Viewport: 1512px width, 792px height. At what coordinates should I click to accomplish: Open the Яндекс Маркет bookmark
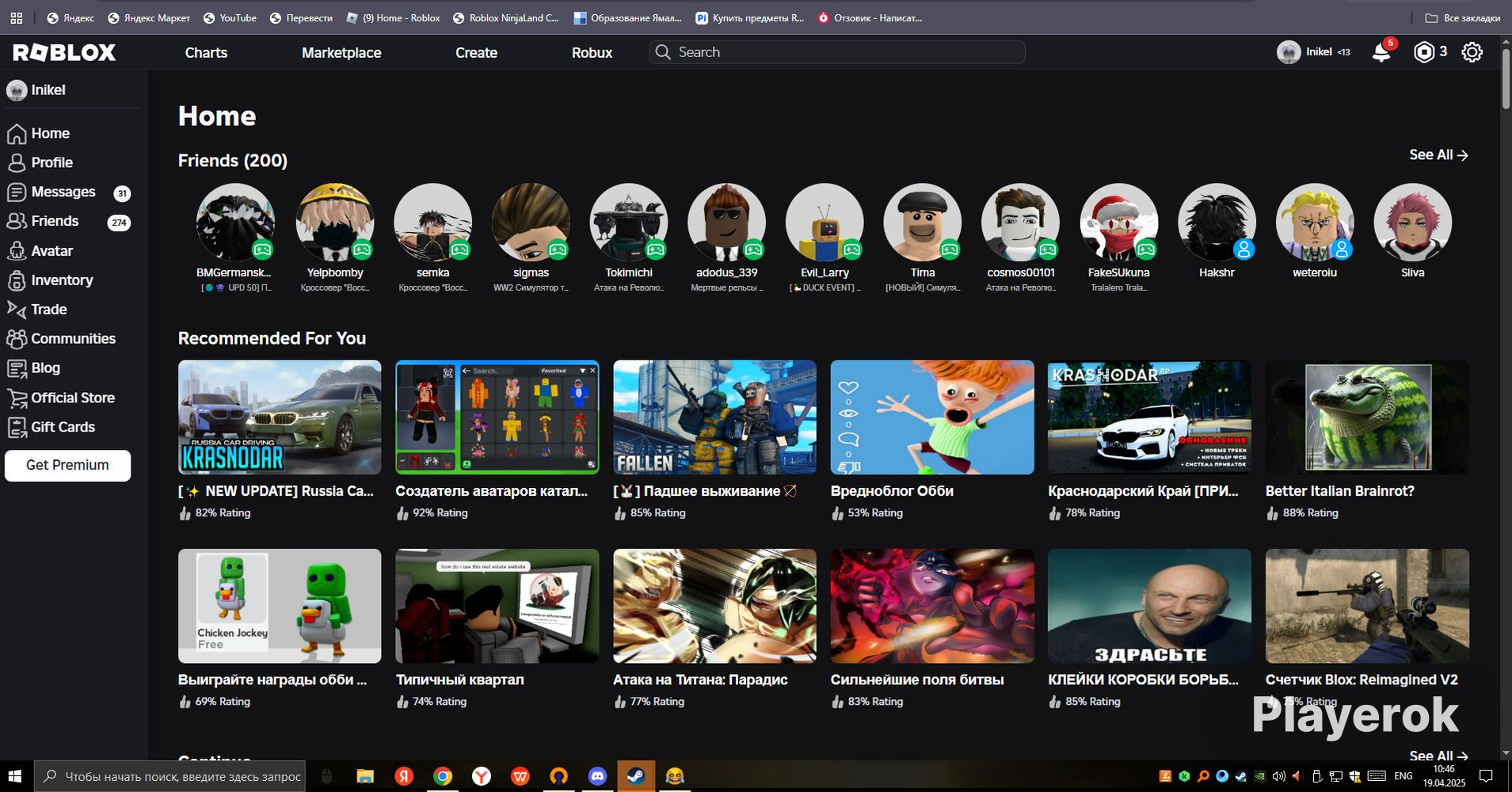point(149,17)
